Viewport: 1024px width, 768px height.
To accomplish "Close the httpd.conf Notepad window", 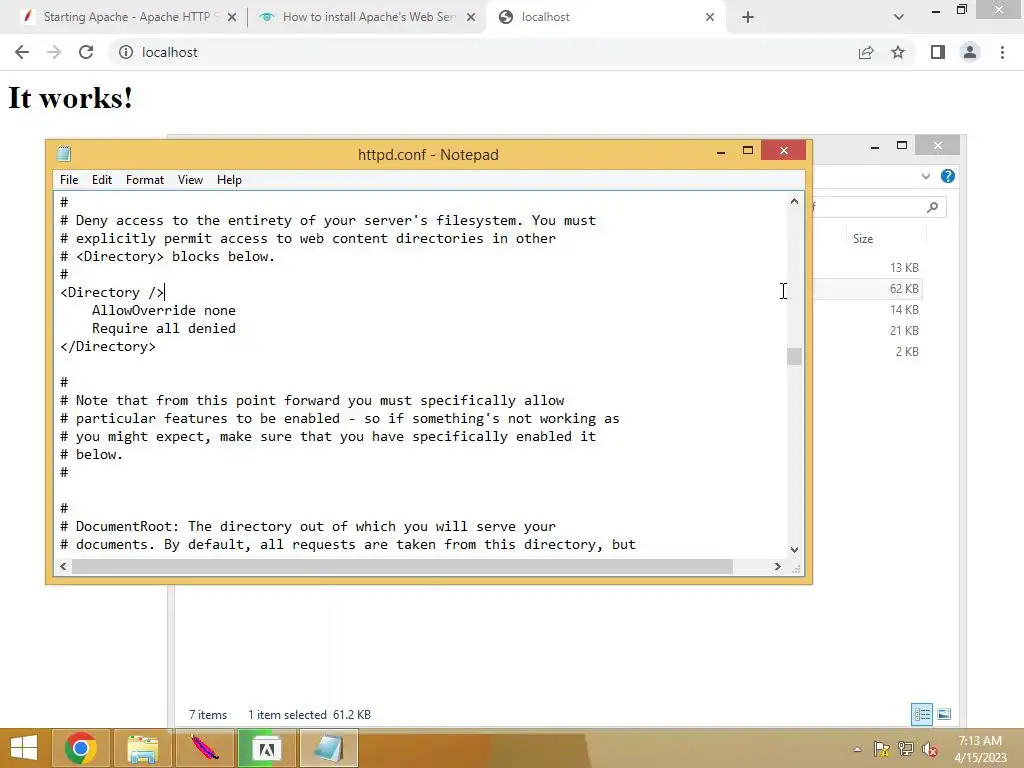I will (x=784, y=151).
